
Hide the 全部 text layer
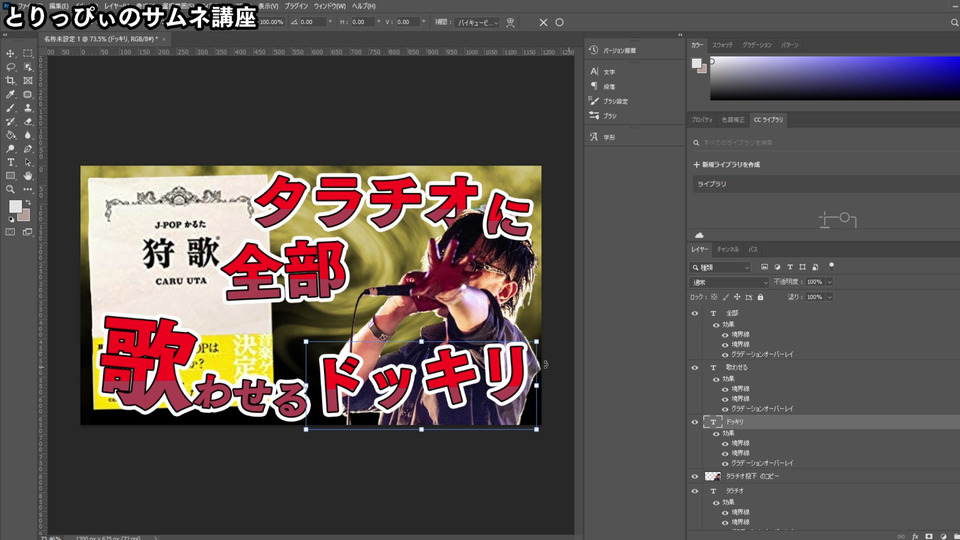pyautogui.click(x=695, y=313)
